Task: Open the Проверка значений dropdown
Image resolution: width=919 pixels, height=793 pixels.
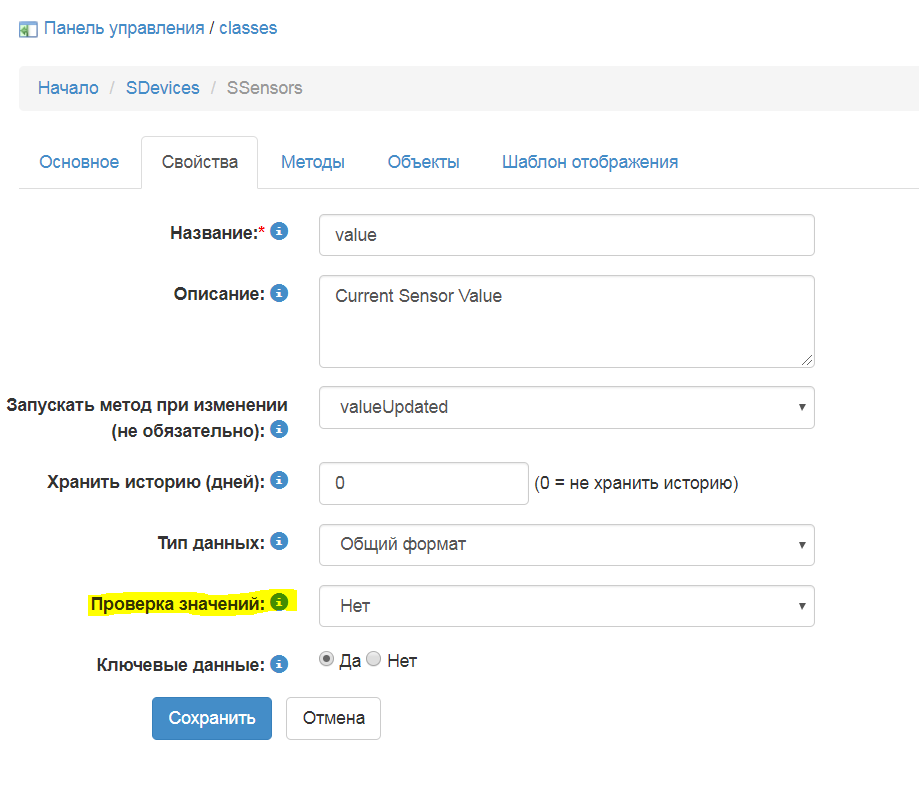Action: 566,606
